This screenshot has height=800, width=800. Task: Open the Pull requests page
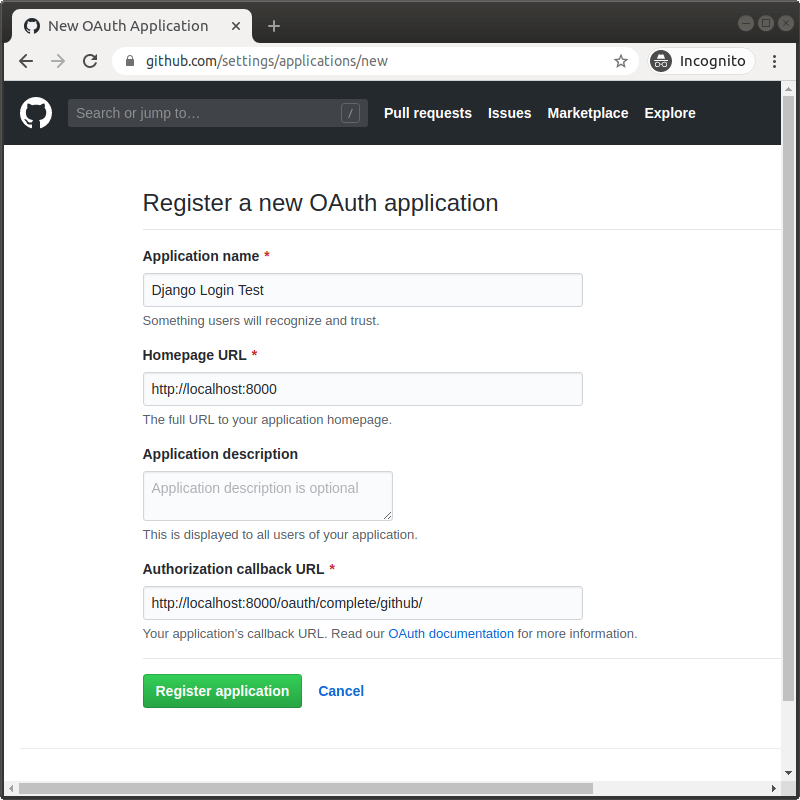tap(427, 113)
